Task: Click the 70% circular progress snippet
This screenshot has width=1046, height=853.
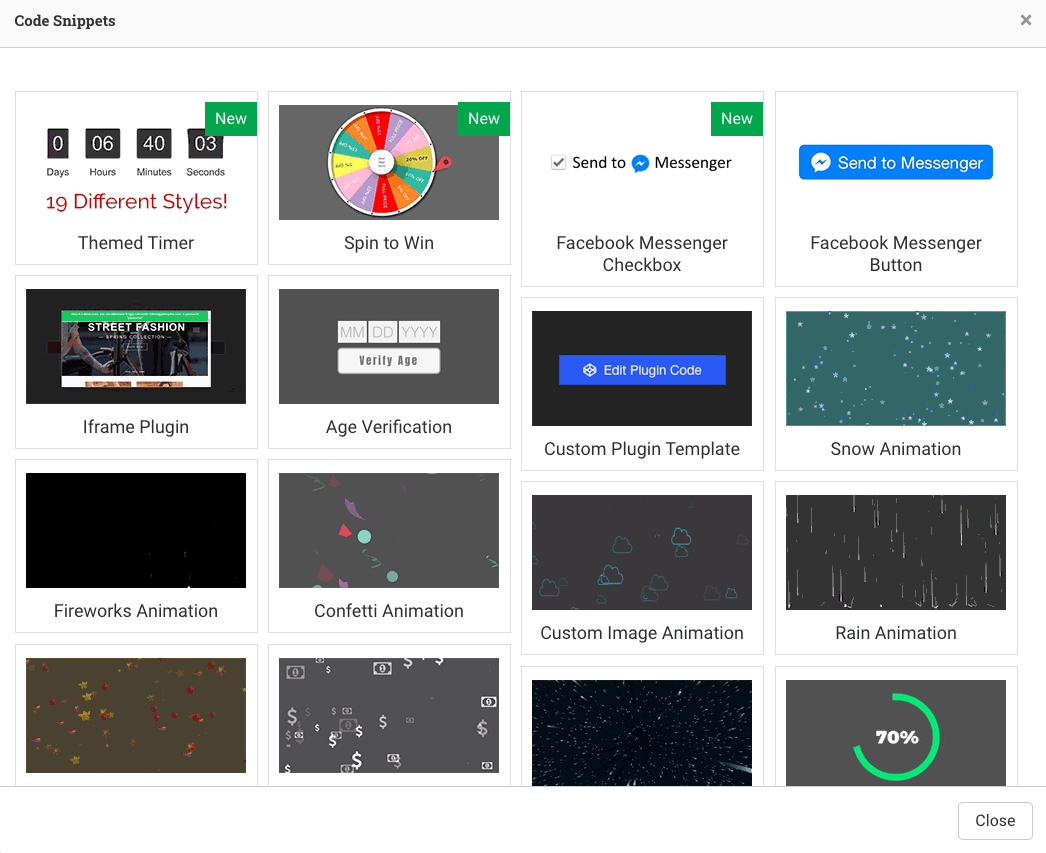Action: coord(895,732)
